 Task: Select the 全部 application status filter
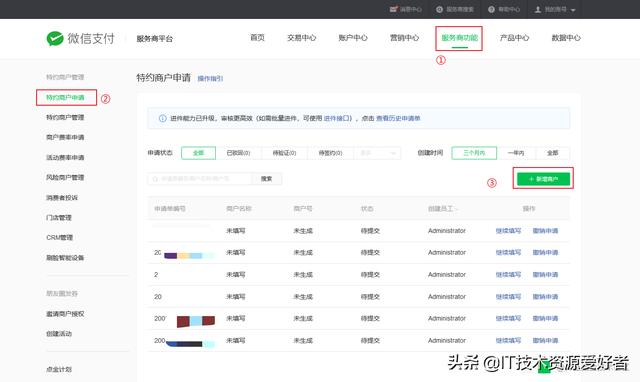pyautogui.click(x=198, y=153)
